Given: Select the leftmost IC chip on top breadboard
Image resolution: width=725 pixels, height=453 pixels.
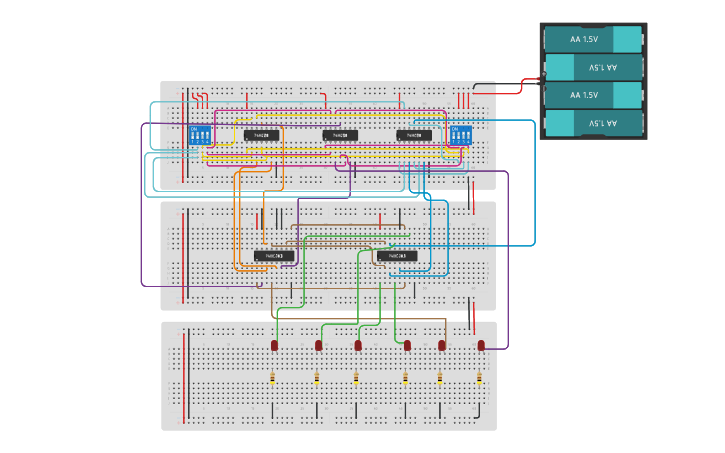Looking at the screenshot, I should (x=261, y=135).
